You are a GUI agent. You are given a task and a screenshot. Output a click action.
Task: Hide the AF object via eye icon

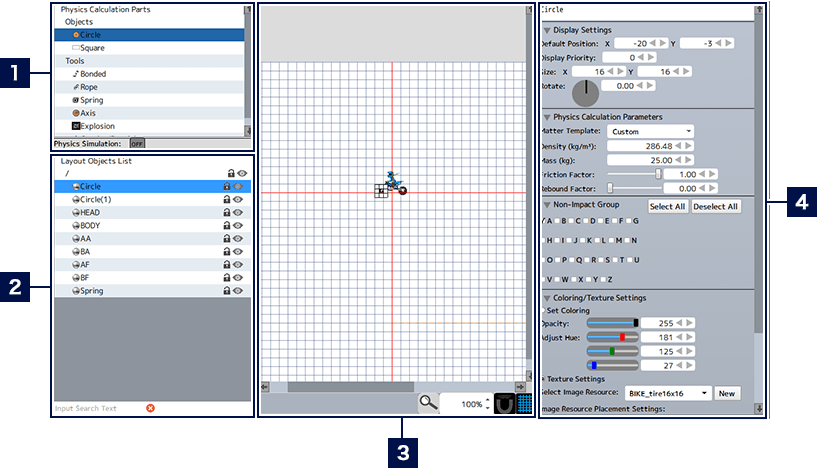[238, 265]
